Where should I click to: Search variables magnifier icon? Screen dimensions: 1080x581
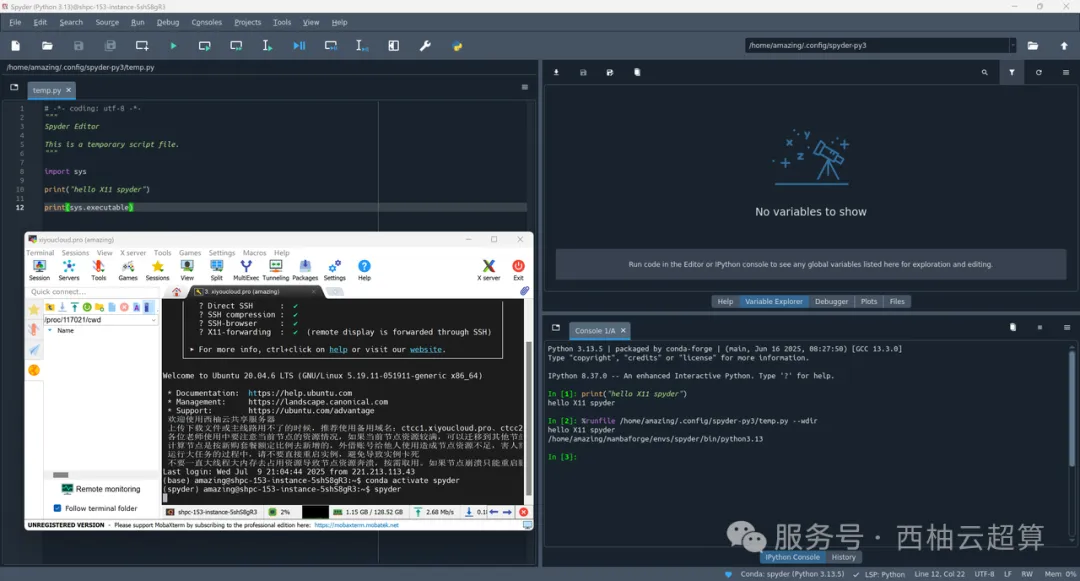pos(984,72)
